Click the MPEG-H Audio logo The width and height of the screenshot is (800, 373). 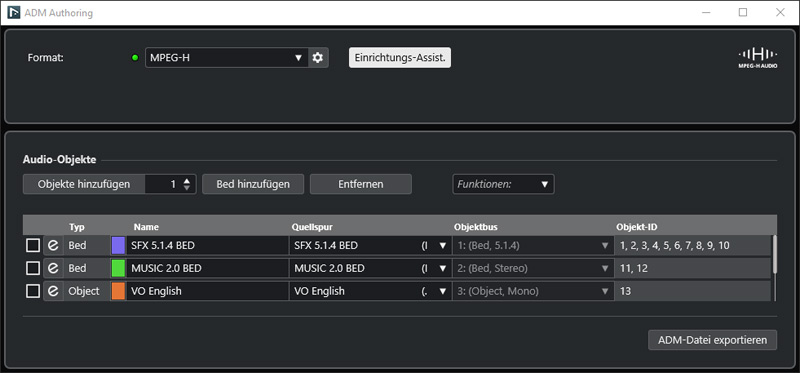click(758, 58)
